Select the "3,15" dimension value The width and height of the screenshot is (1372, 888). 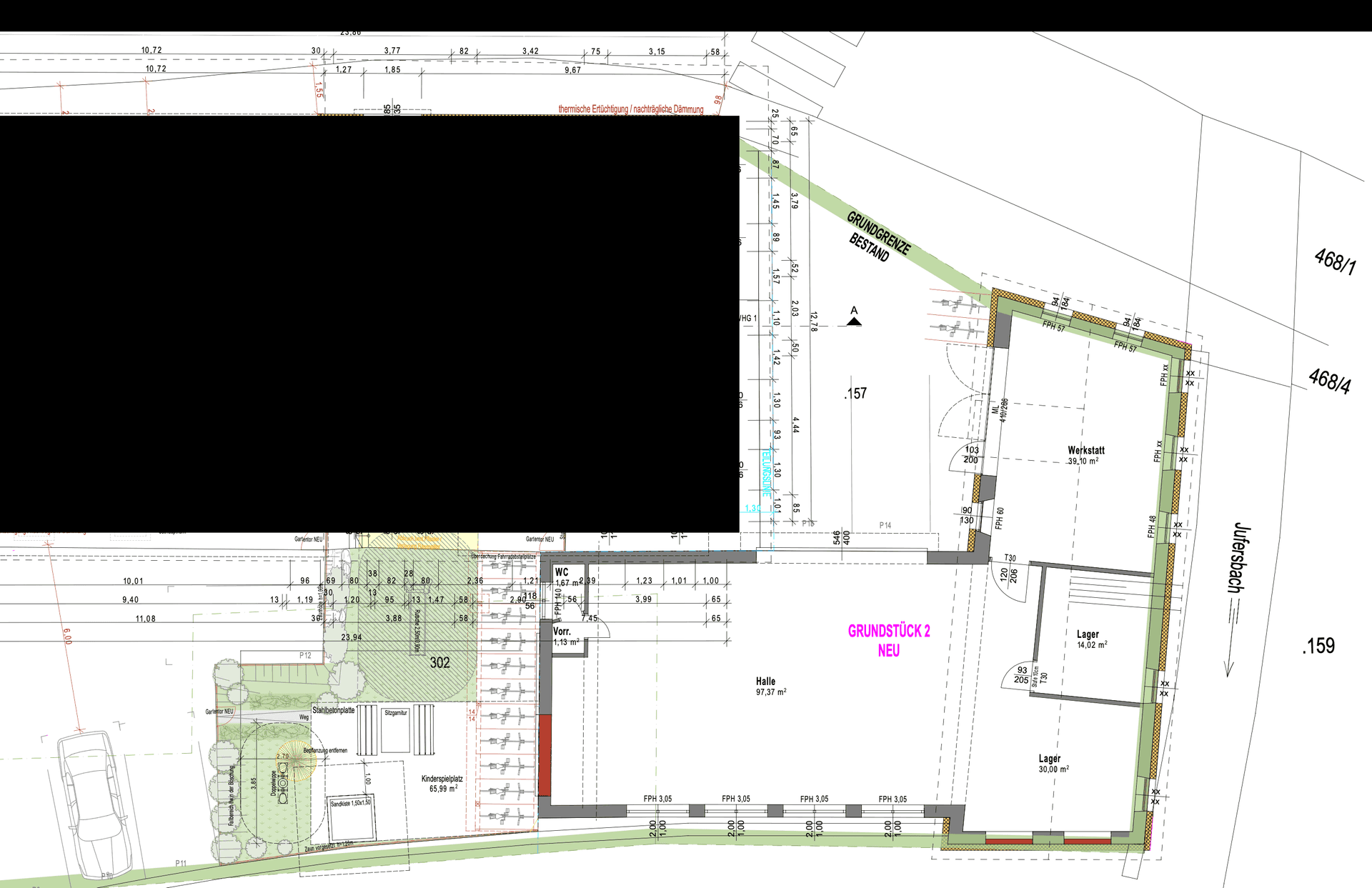click(x=657, y=51)
